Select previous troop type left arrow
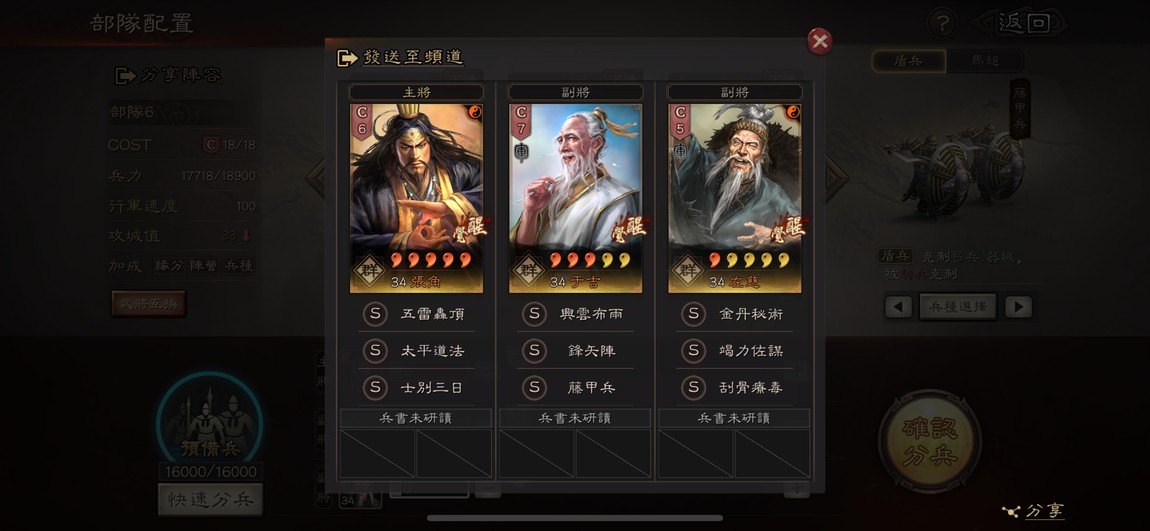This screenshot has width=1150, height=531. point(898,307)
